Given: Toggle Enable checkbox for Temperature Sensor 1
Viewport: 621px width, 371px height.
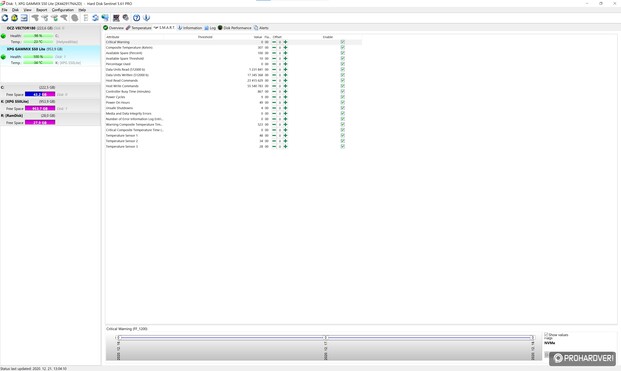Looking at the screenshot, I should (x=343, y=135).
